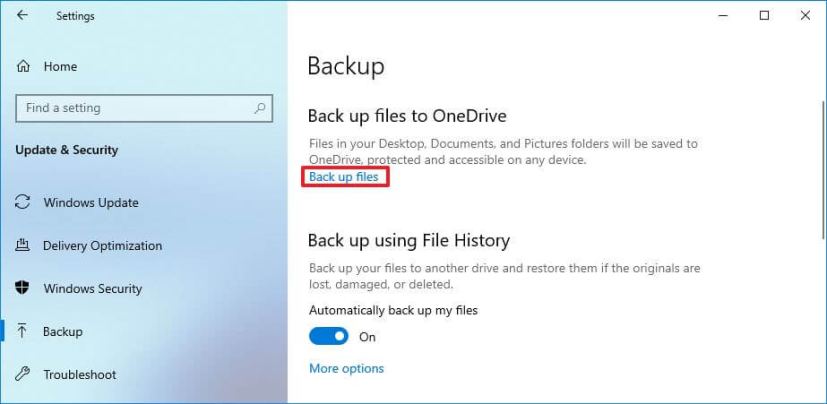Image resolution: width=827 pixels, height=404 pixels.
Task: Click the back arrow icon
Action: pyautogui.click(x=22, y=15)
